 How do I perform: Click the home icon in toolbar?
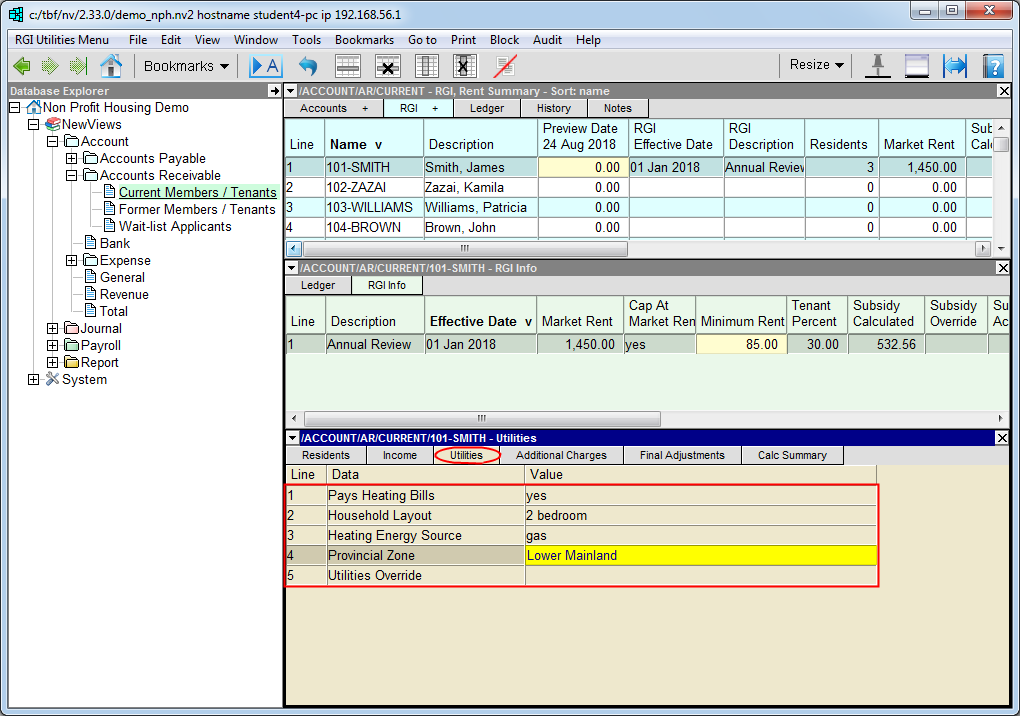click(x=111, y=66)
